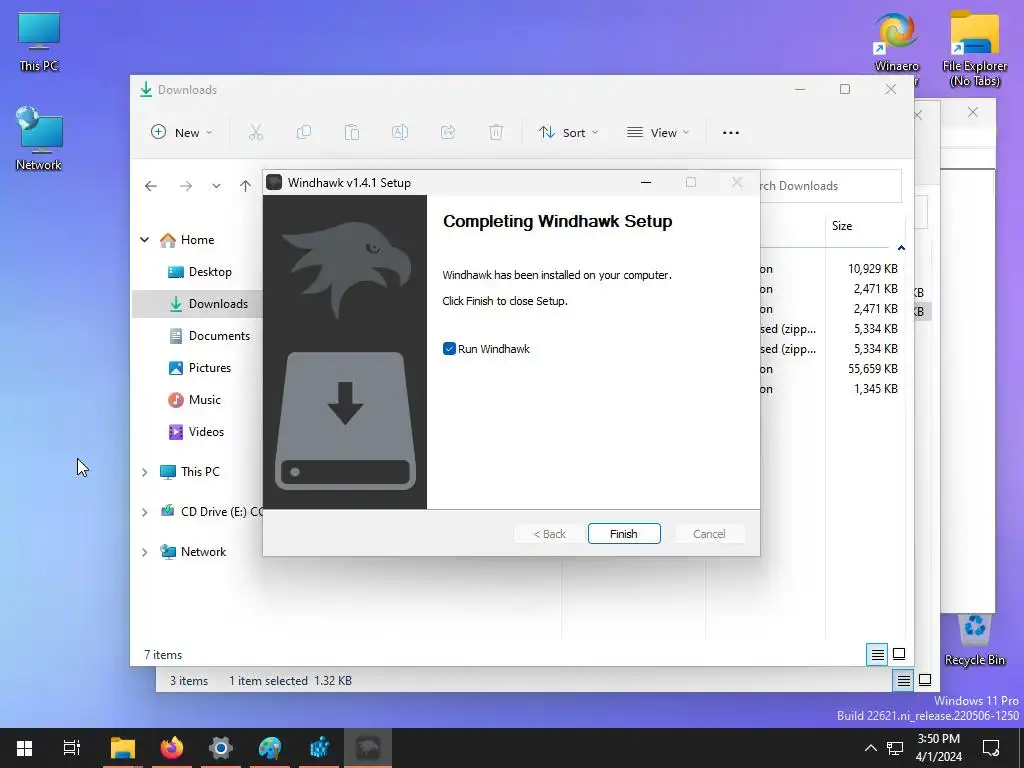The image size is (1024, 768).
Task: Click the Copy icon in Explorer toolbar
Action: coord(304,133)
